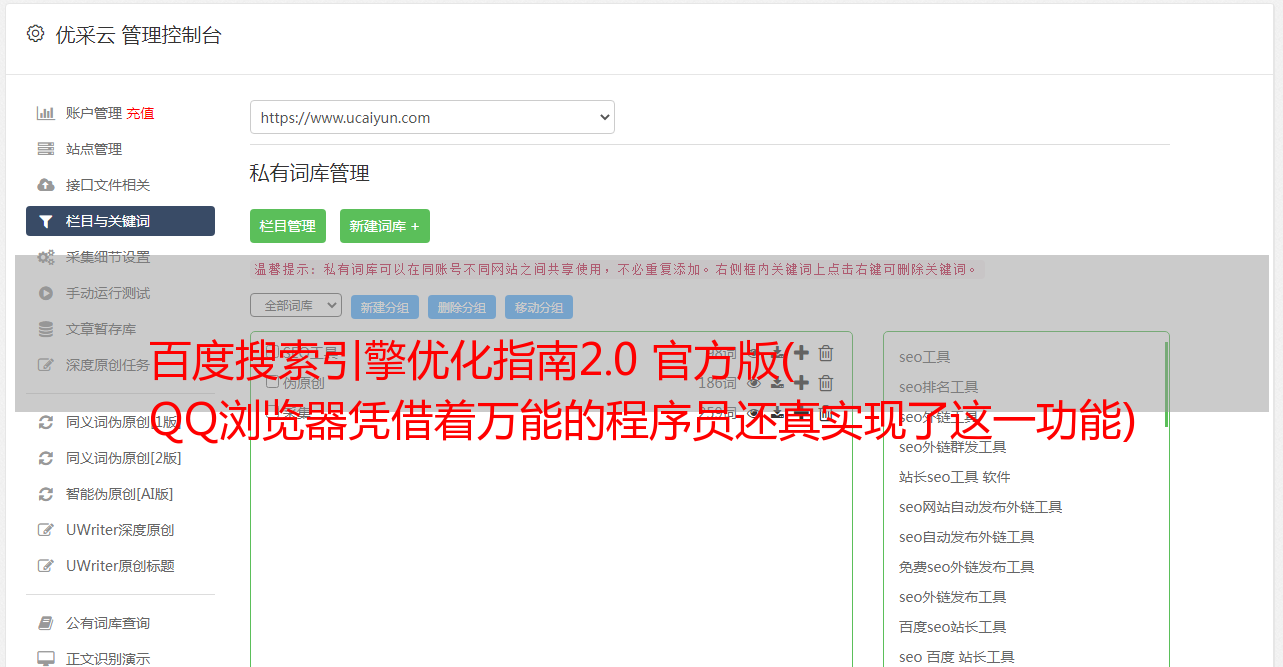Select keyword 'seo外链发布工具'
This screenshot has width=1283, height=667.
pyautogui.click(x=952, y=597)
